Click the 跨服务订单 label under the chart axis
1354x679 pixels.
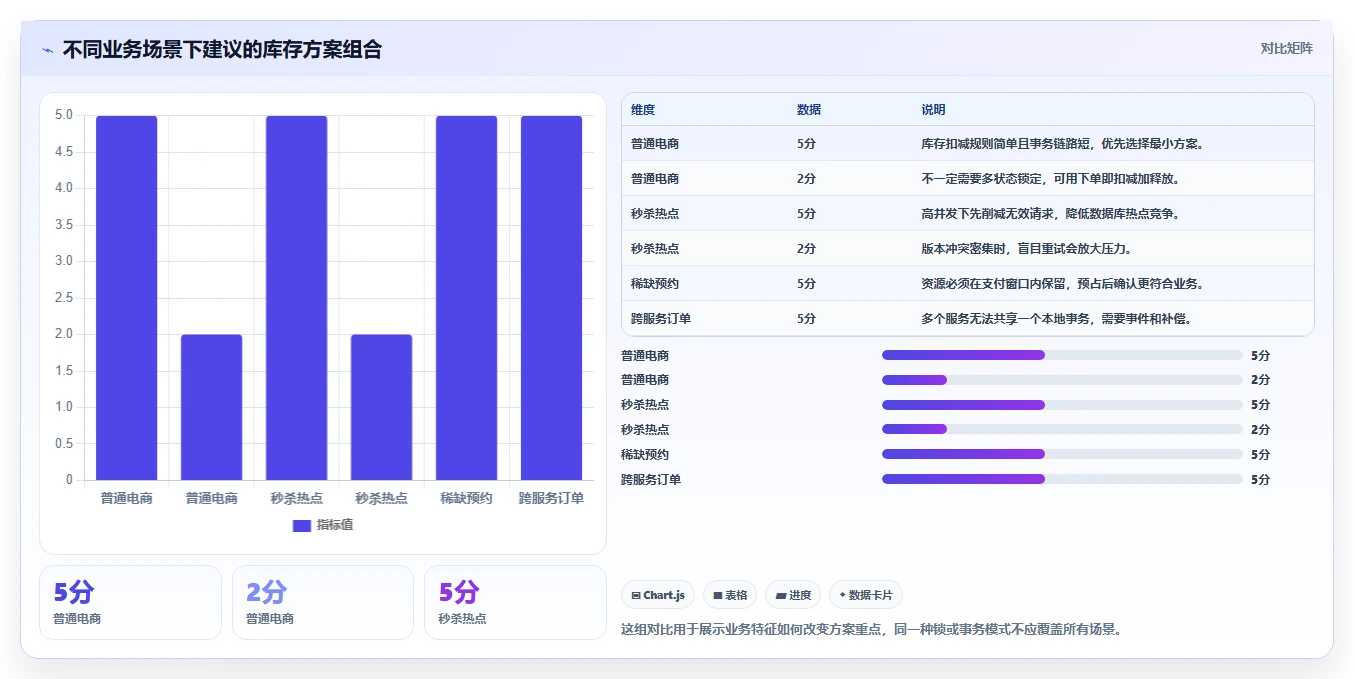point(551,498)
